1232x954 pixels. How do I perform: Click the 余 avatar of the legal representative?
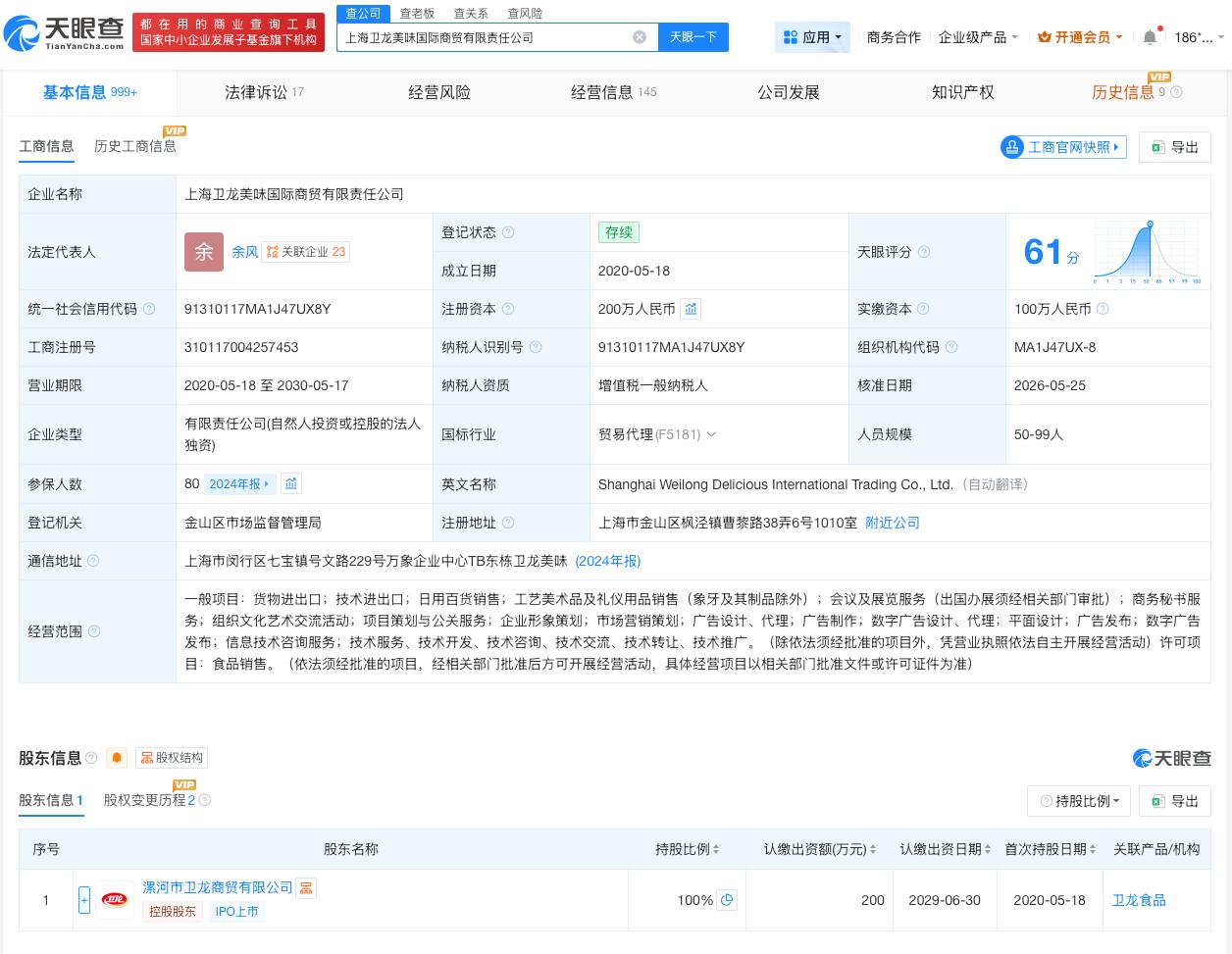click(204, 252)
